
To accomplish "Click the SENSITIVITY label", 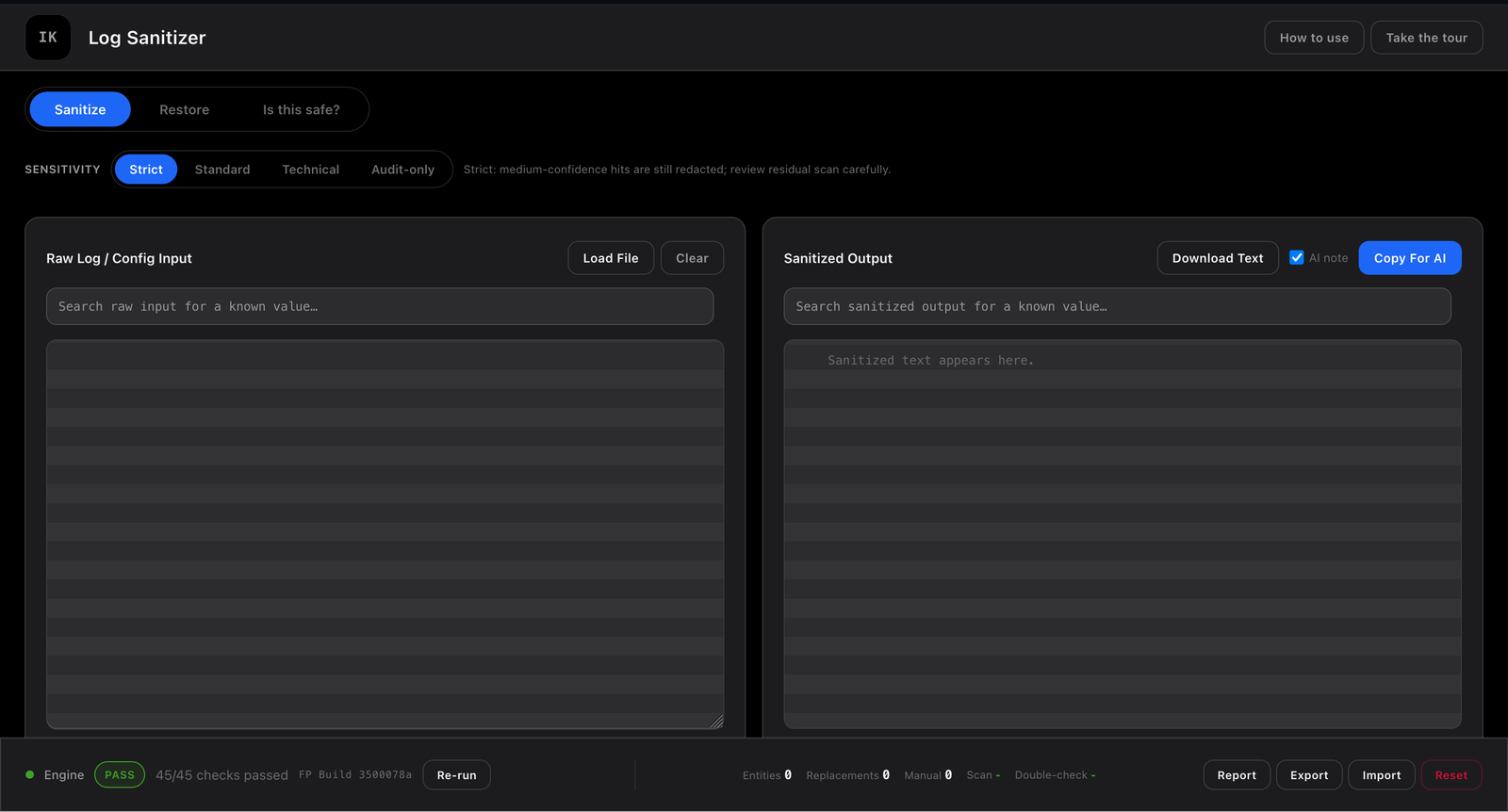I will (x=62, y=170).
